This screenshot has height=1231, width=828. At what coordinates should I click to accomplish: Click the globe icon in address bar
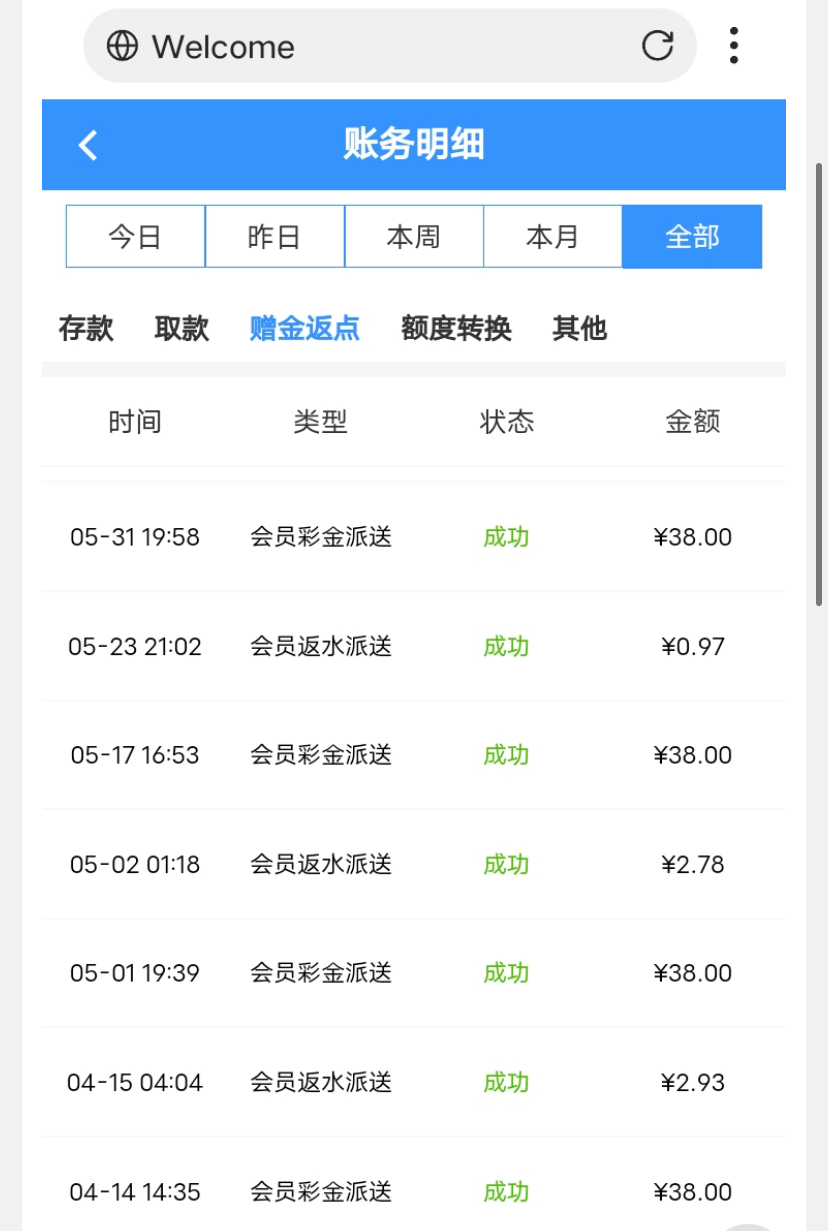(122, 46)
